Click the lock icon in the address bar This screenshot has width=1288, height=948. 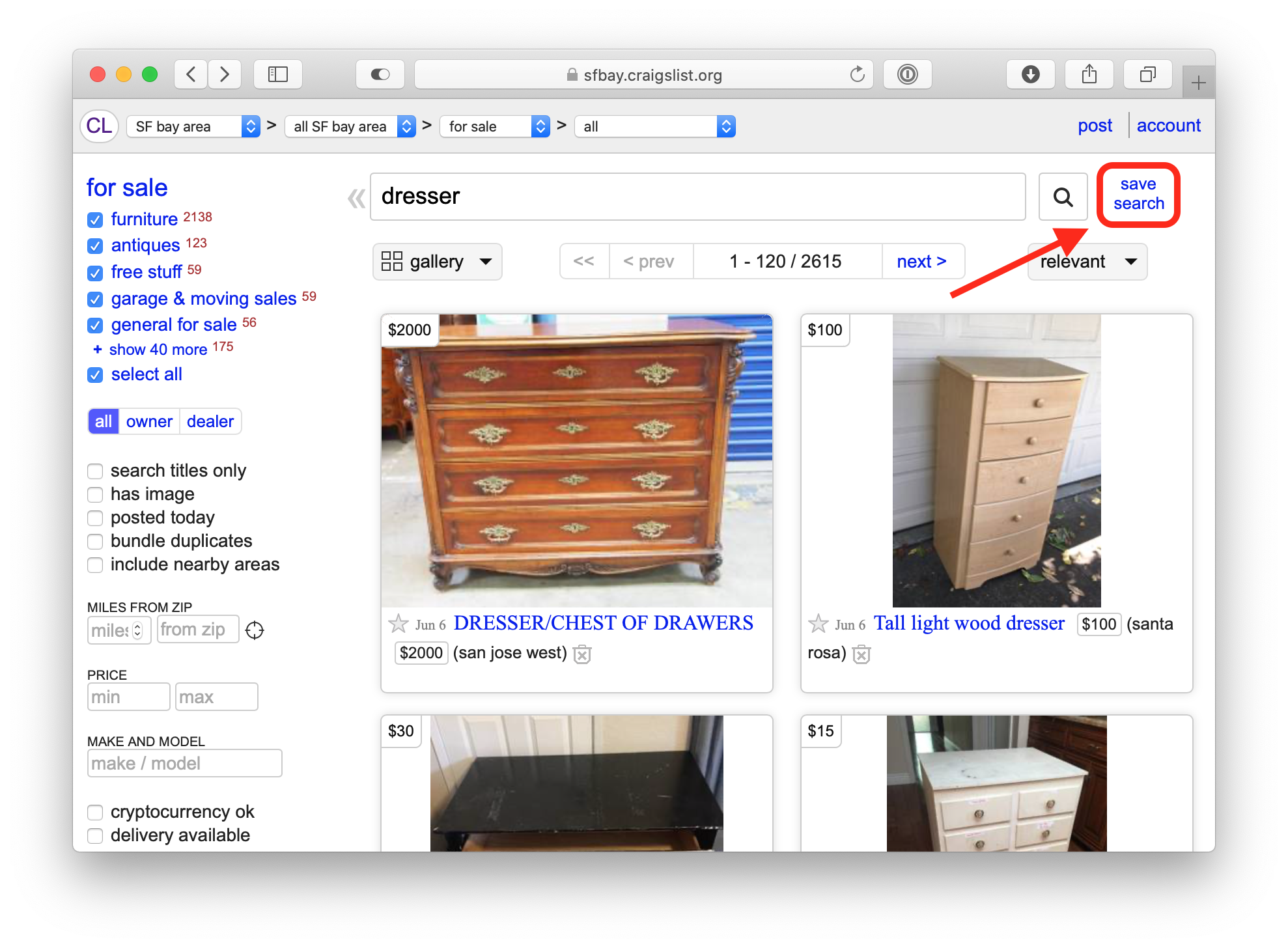[572, 75]
